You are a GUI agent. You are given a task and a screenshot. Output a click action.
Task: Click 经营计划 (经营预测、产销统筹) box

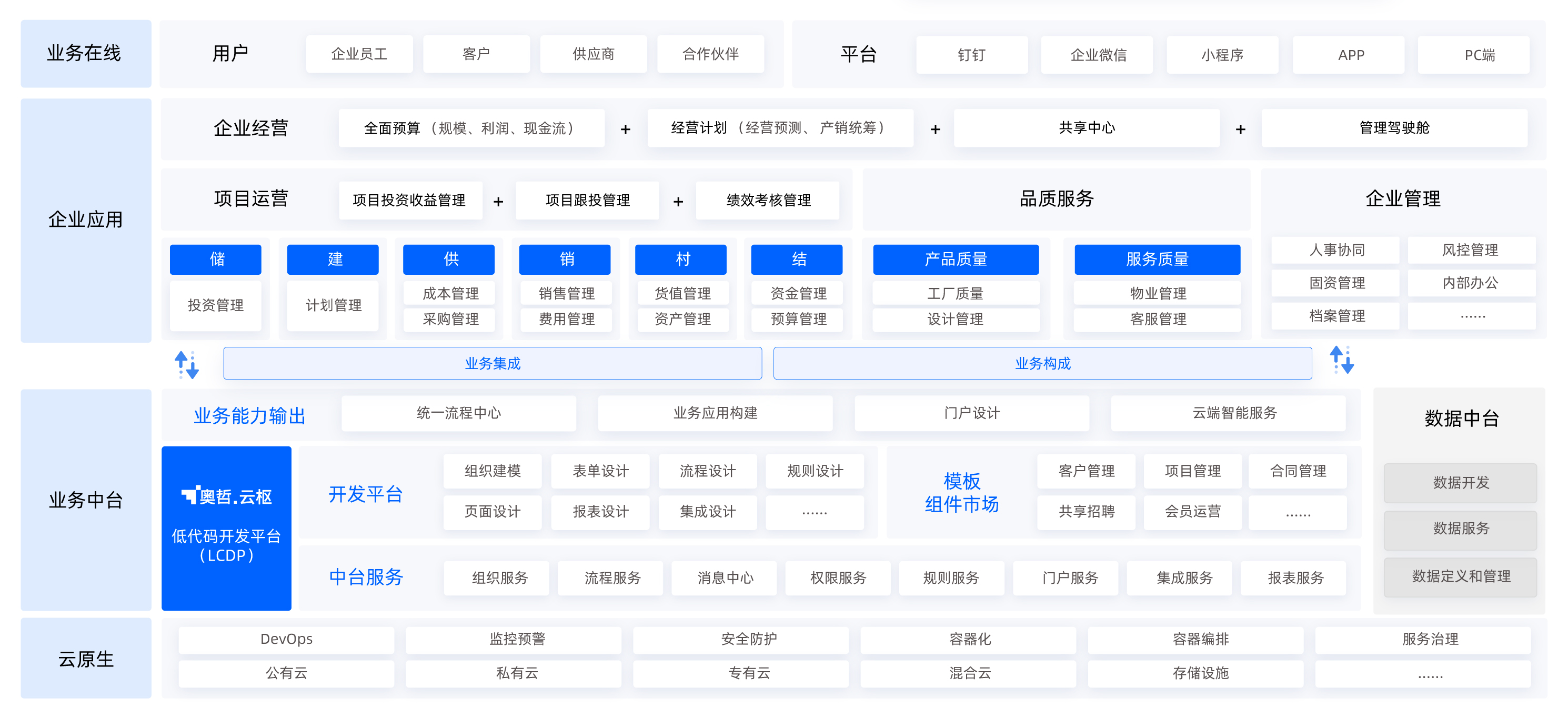(780, 128)
